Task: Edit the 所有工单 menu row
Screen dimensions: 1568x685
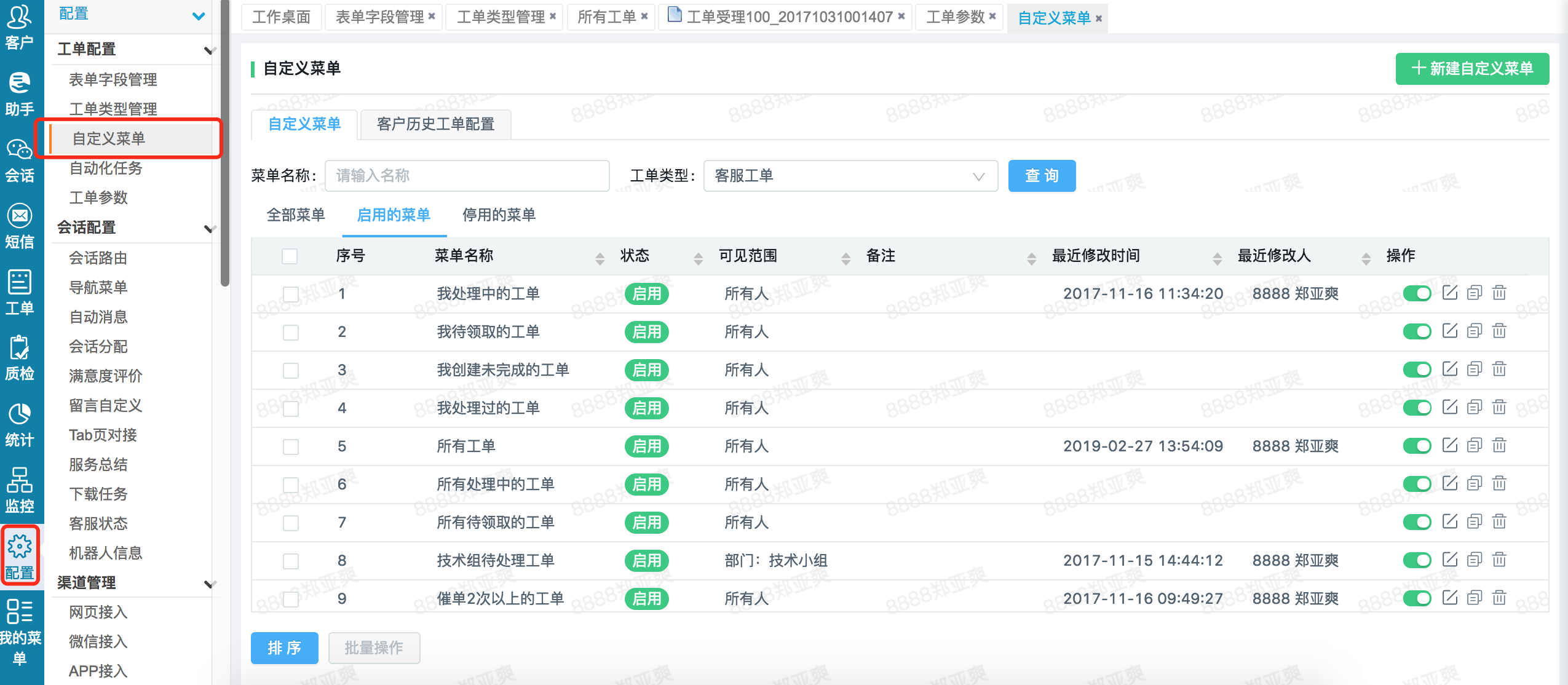Action: [x=1450, y=445]
